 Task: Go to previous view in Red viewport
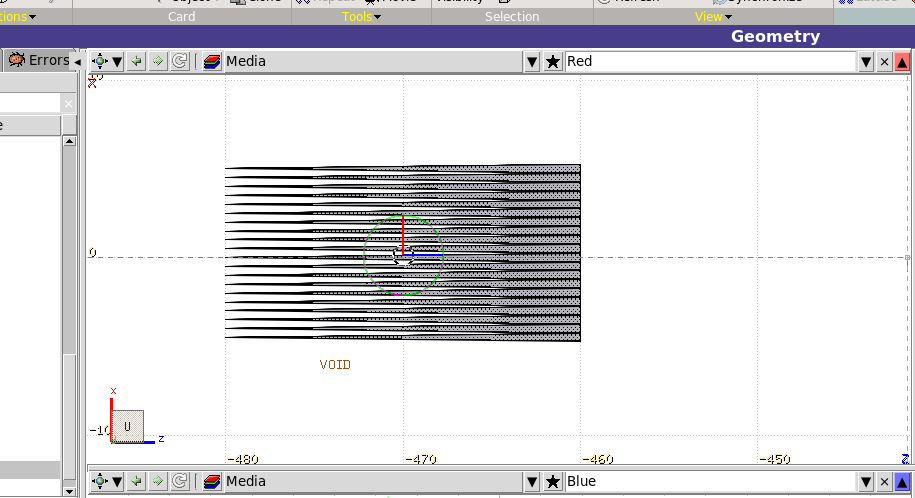pos(137,61)
